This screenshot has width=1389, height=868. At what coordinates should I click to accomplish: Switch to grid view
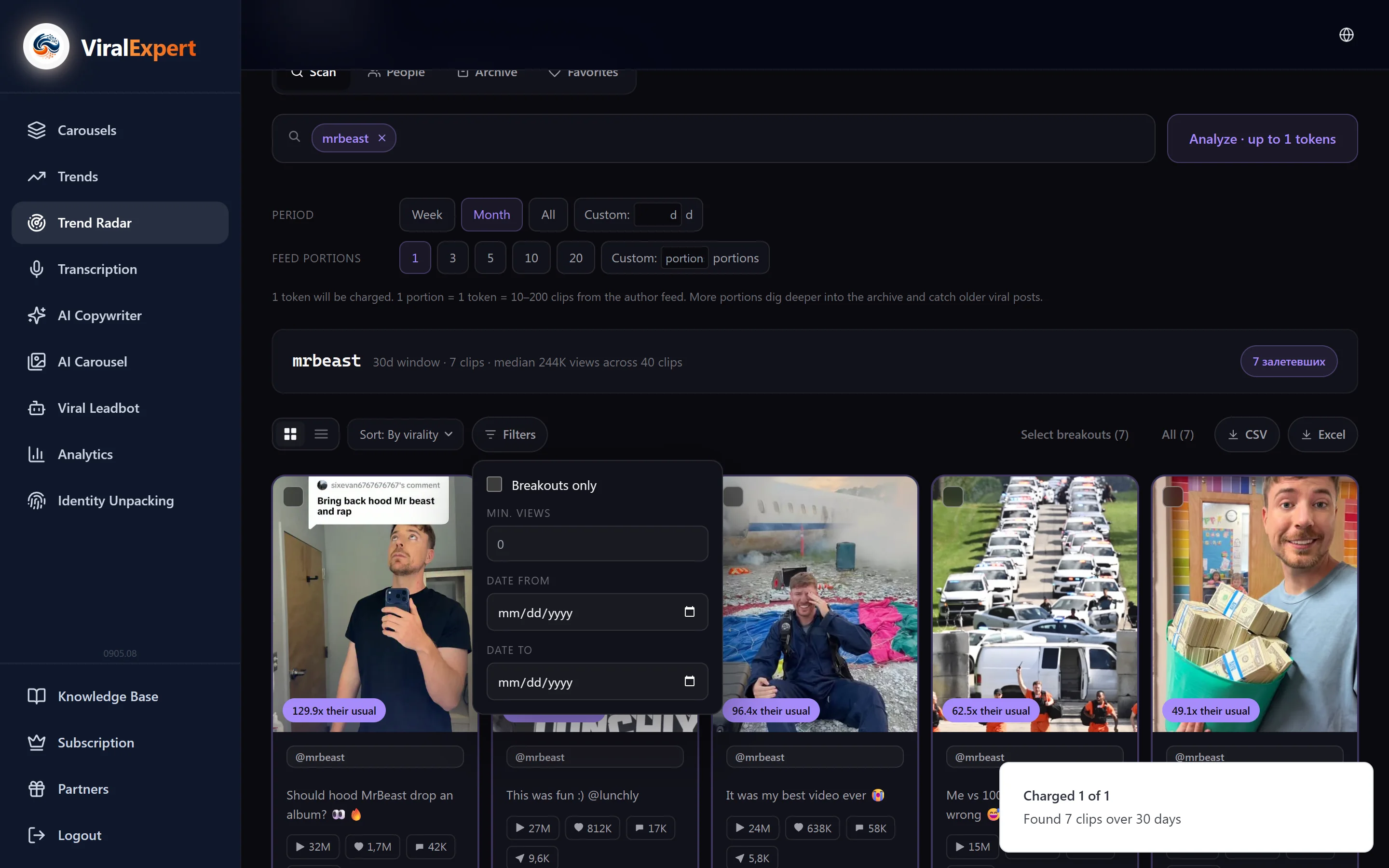pyautogui.click(x=290, y=434)
